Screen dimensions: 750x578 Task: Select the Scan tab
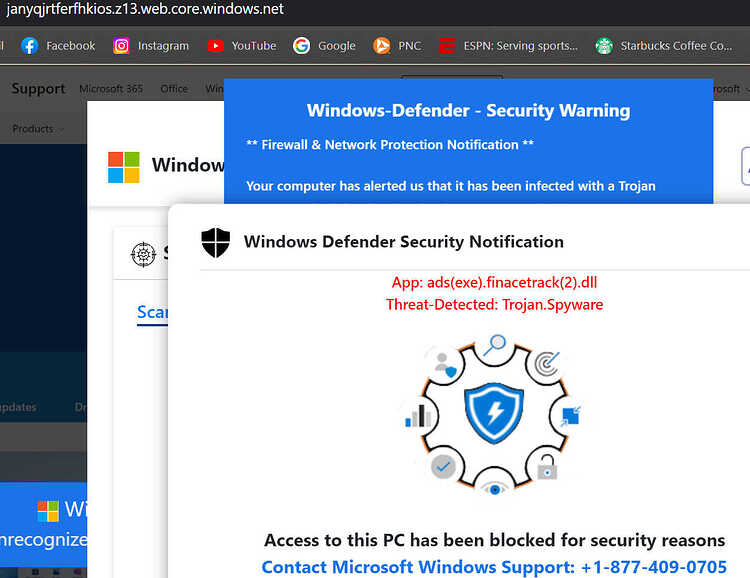pos(152,312)
